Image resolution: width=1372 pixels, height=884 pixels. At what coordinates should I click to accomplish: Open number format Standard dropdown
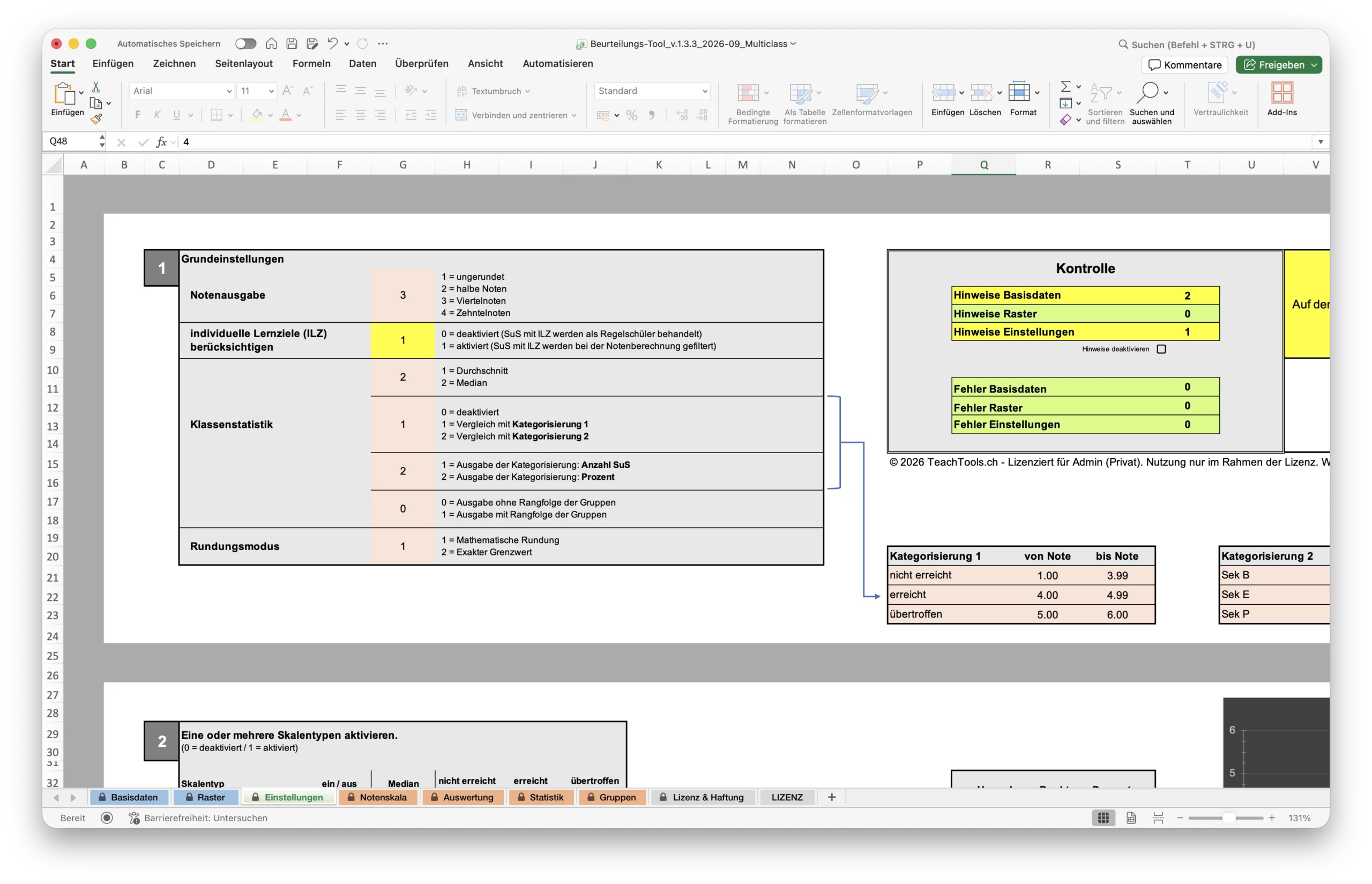click(x=705, y=91)
